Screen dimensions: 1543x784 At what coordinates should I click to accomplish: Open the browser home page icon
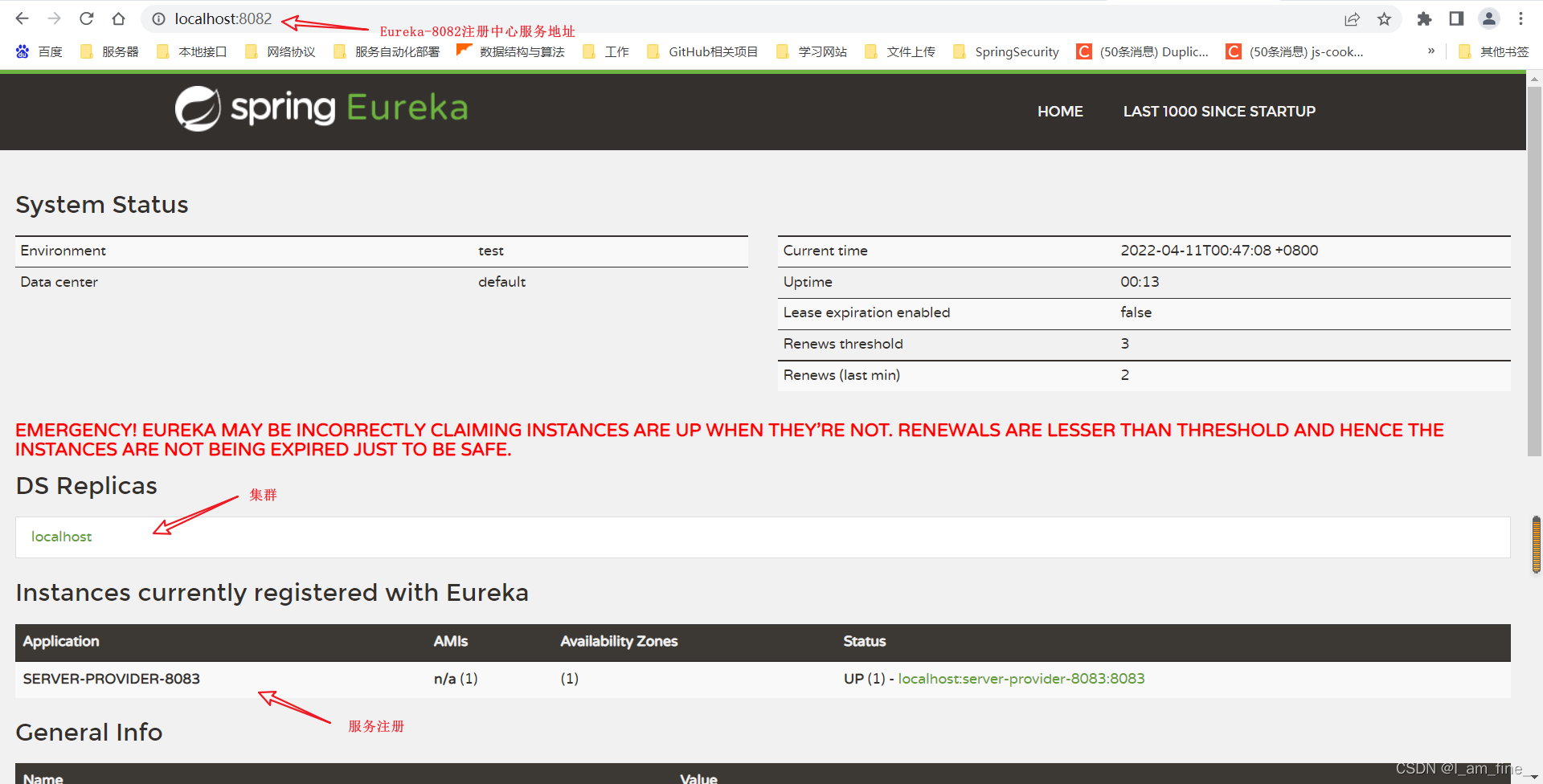coord(118,18)
